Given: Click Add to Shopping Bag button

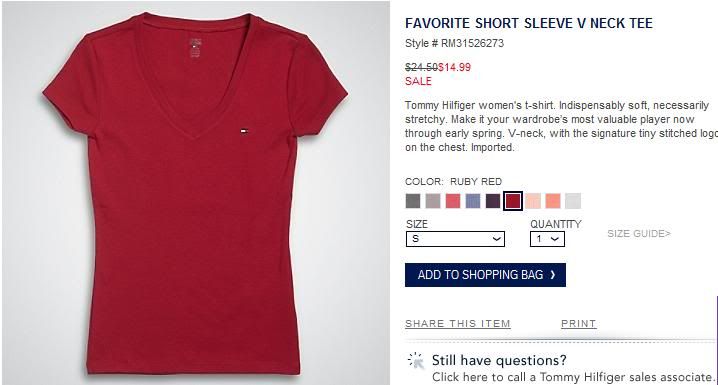Looking at the screenshot, I should (x=485, y=275).
